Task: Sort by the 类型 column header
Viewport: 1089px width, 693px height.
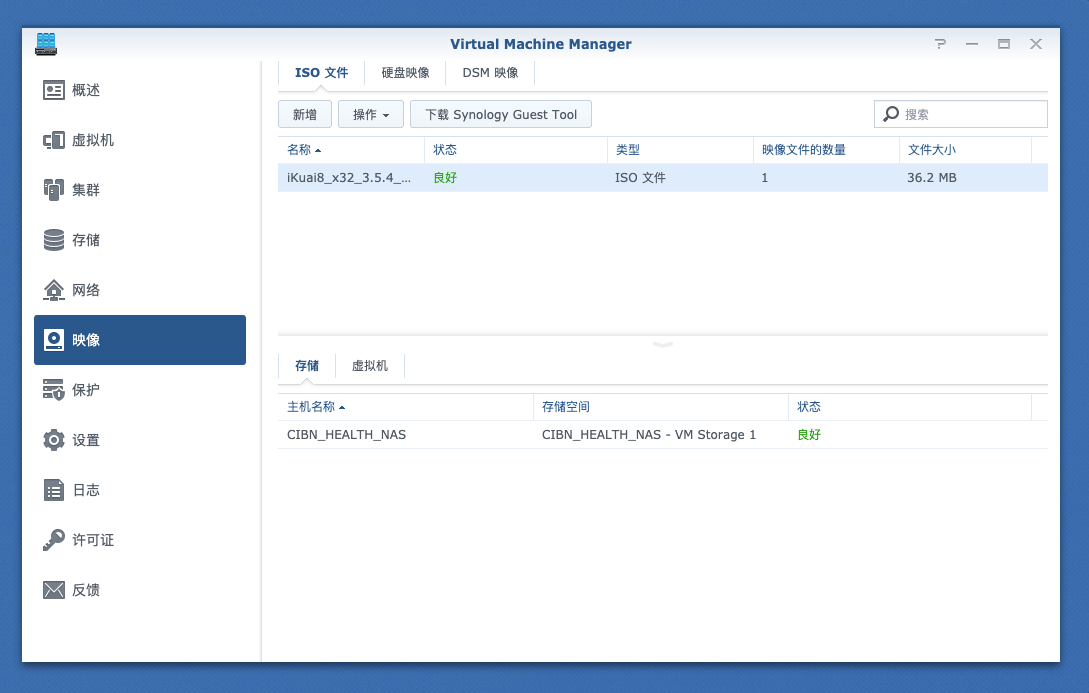Action: pyautogui.click(x=681, y=150)
